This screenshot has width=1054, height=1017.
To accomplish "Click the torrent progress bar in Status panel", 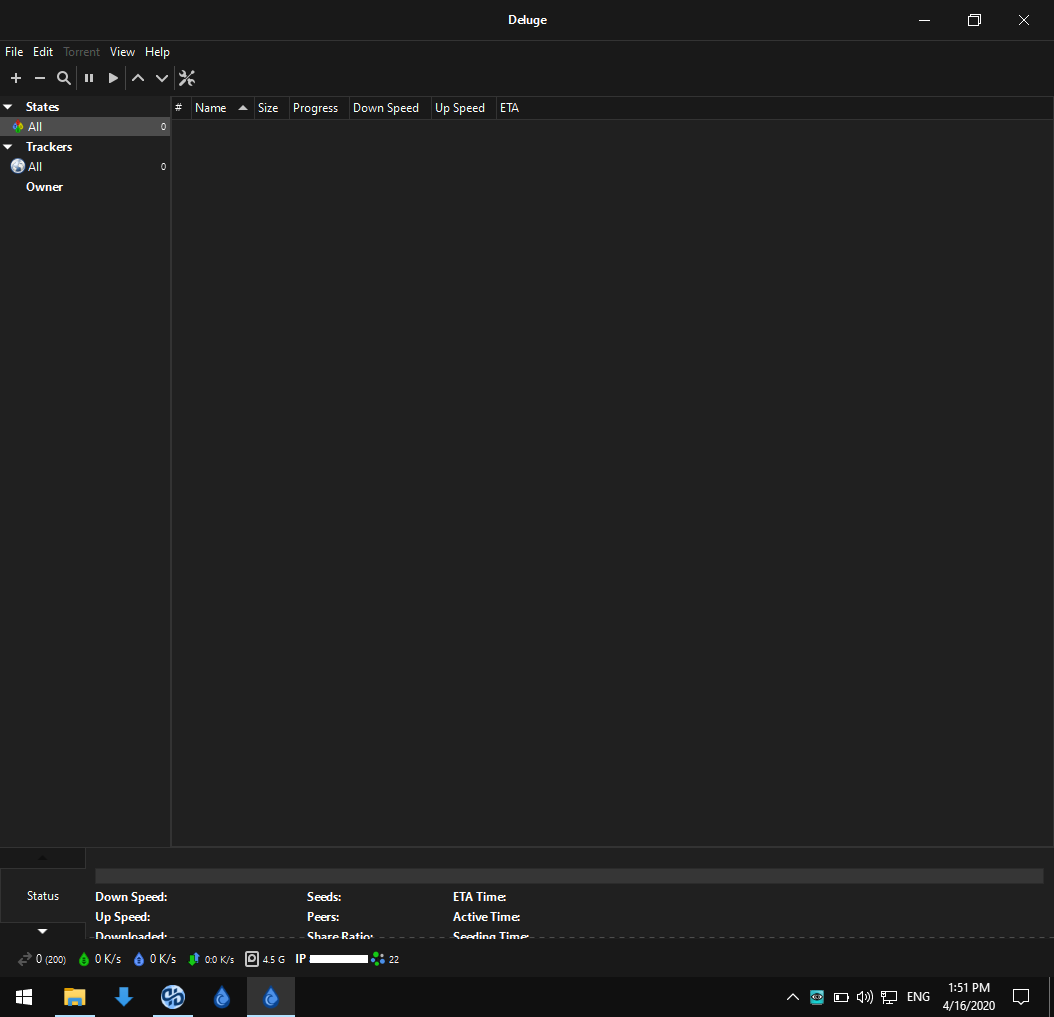I will point(569,876).
